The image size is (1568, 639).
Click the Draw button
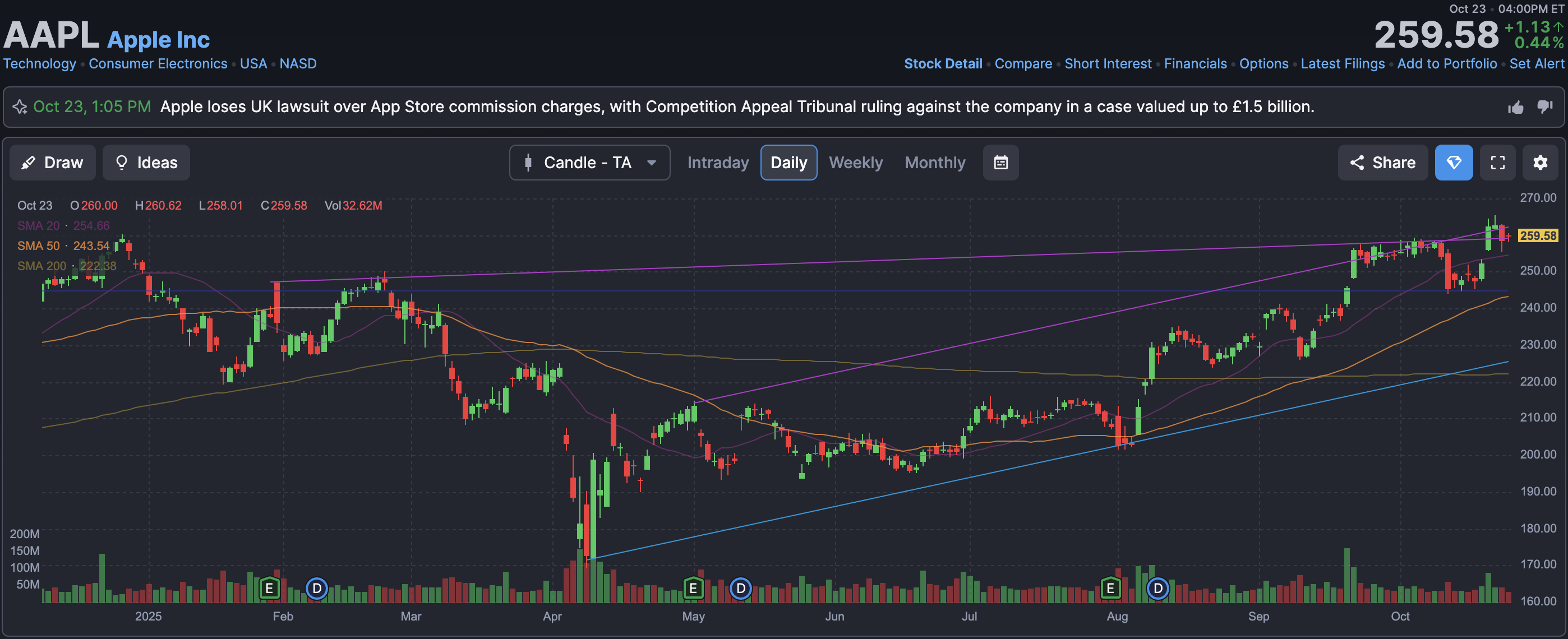coord(52,163)
